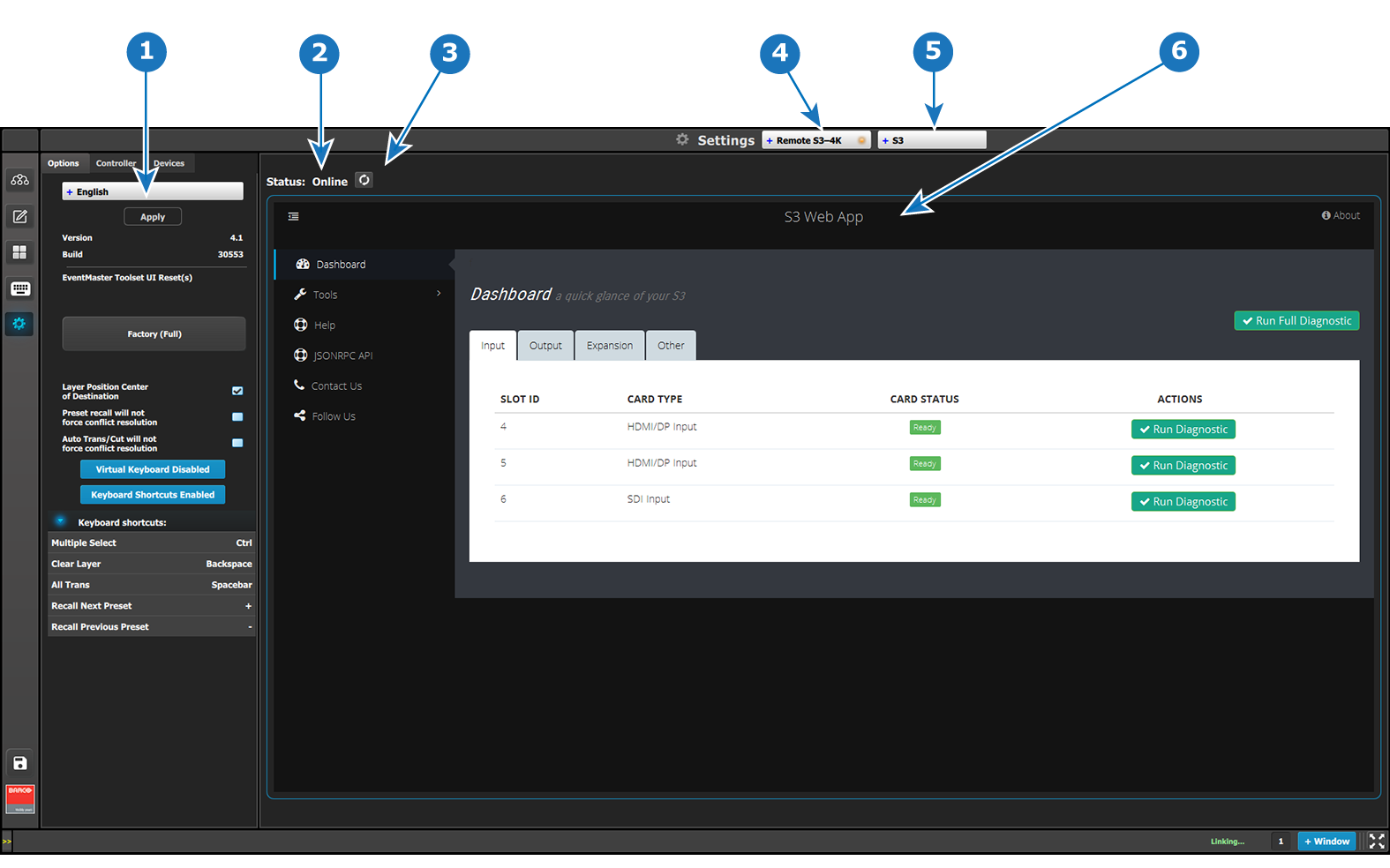
Task: Click the build number 30553
Action: click(x=230, y=254)
